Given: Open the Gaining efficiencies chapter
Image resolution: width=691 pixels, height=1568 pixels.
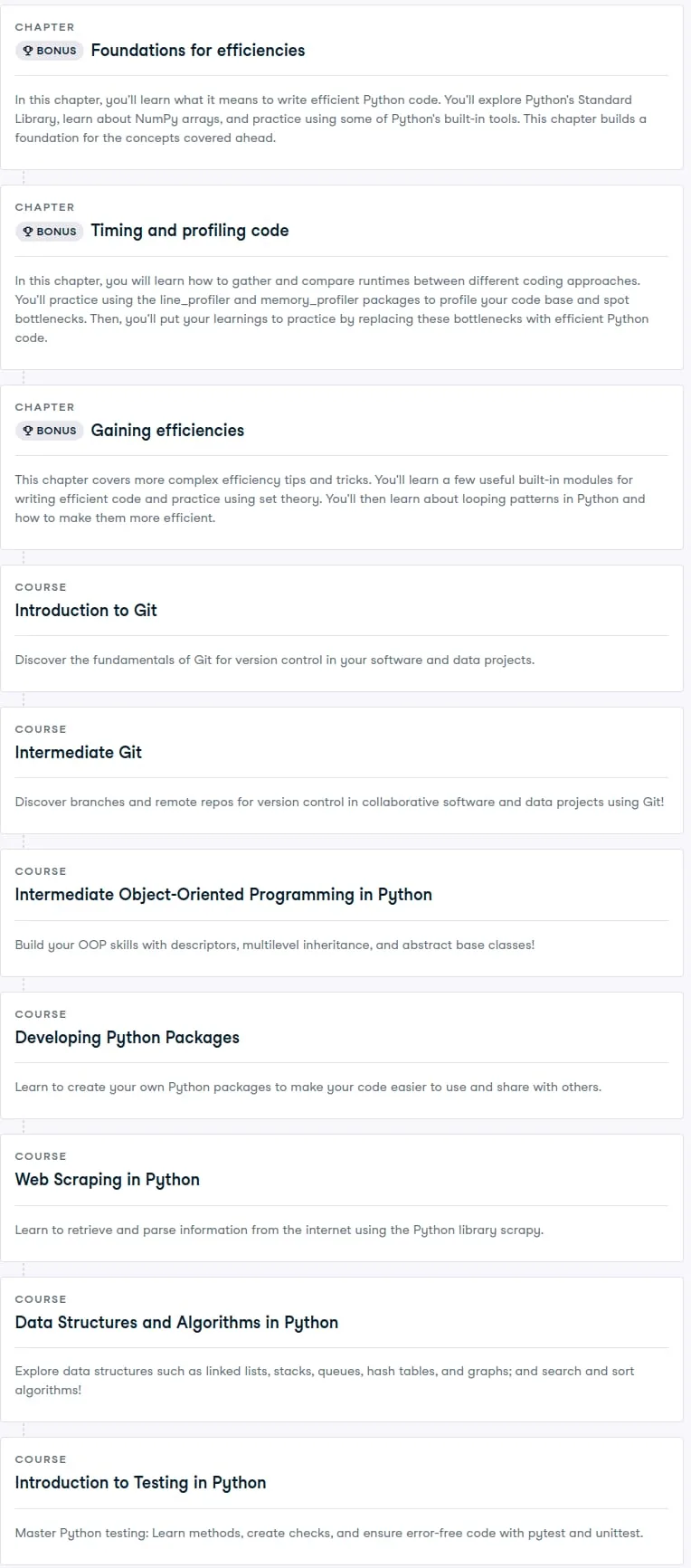Looking at the screenshot, I should pos(167,431).
